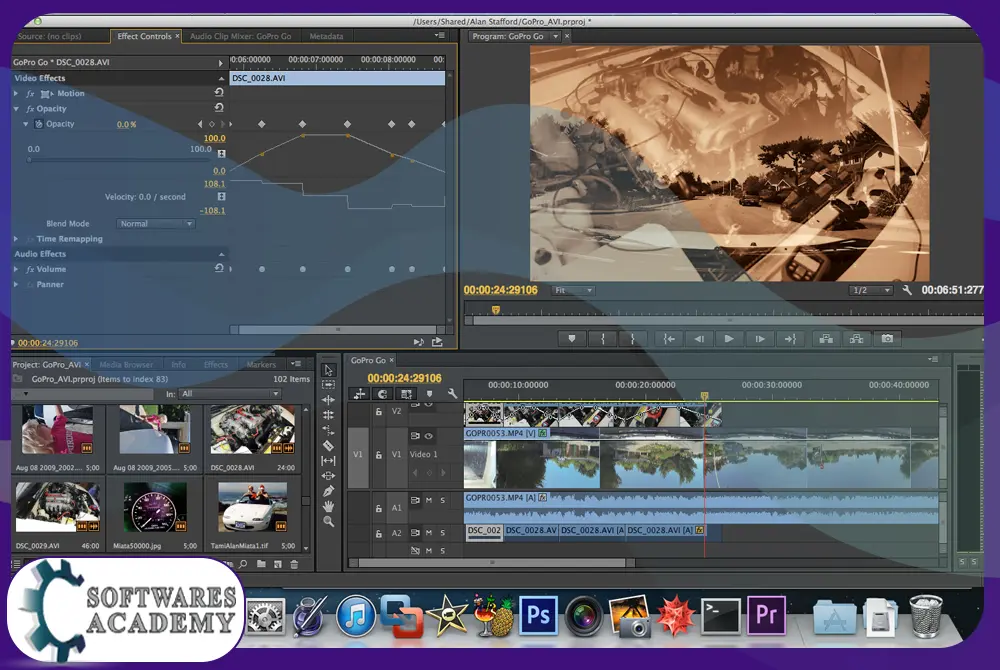Step back one frame

click(x=699, y=339)
